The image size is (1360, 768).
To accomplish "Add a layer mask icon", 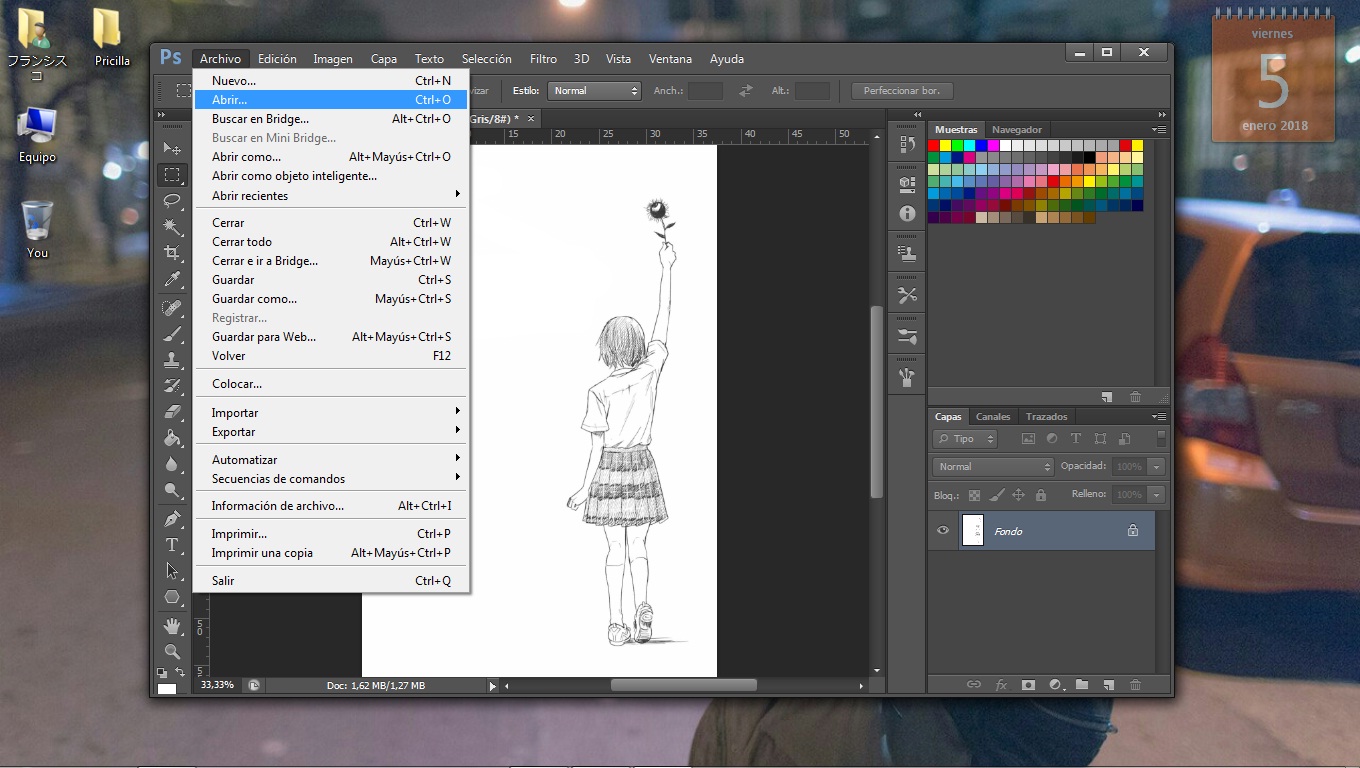I will click(1027, 685).
